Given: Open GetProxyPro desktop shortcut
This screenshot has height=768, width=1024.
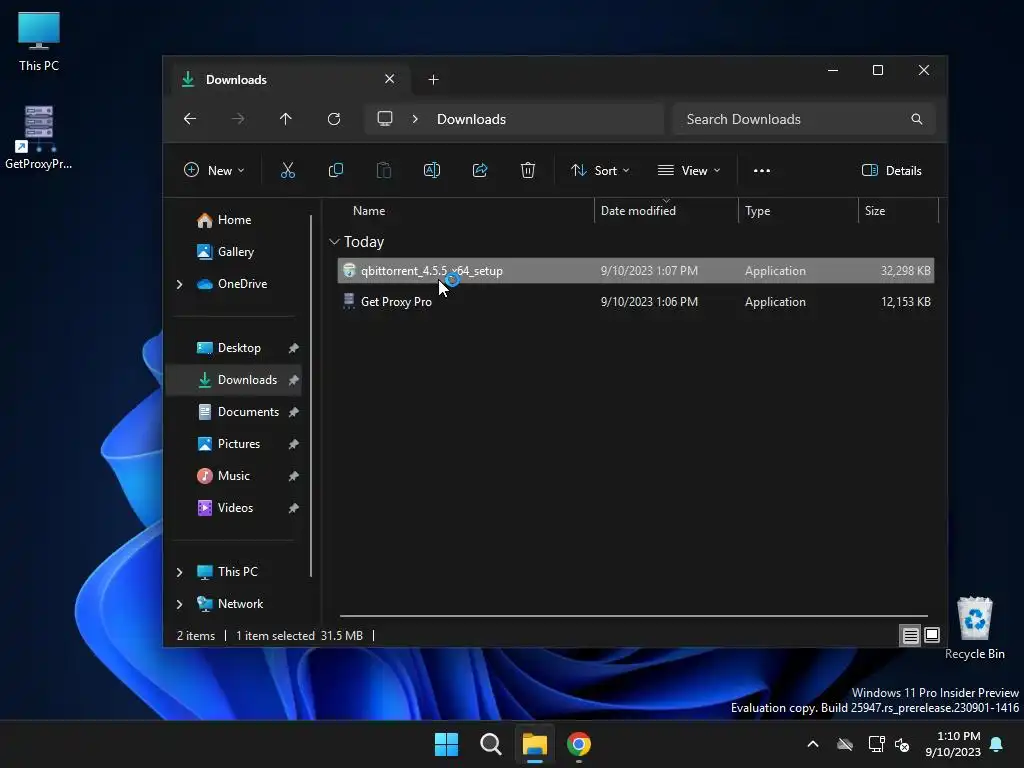Looking at the screenshot, I should point(39,138).
